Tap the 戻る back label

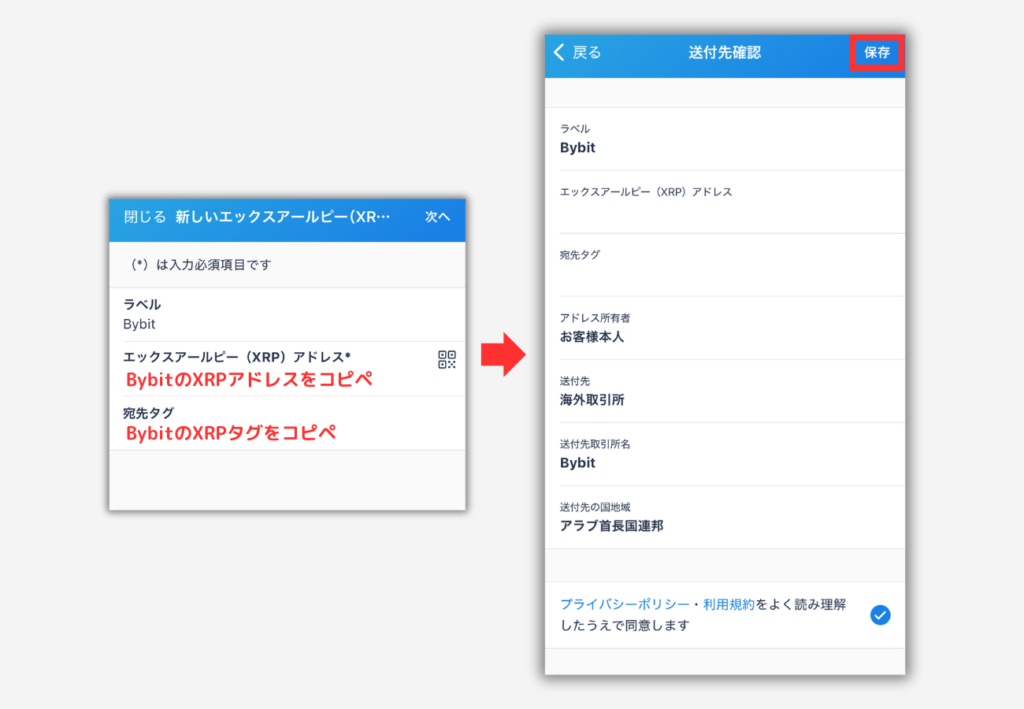tap(586, 52)
